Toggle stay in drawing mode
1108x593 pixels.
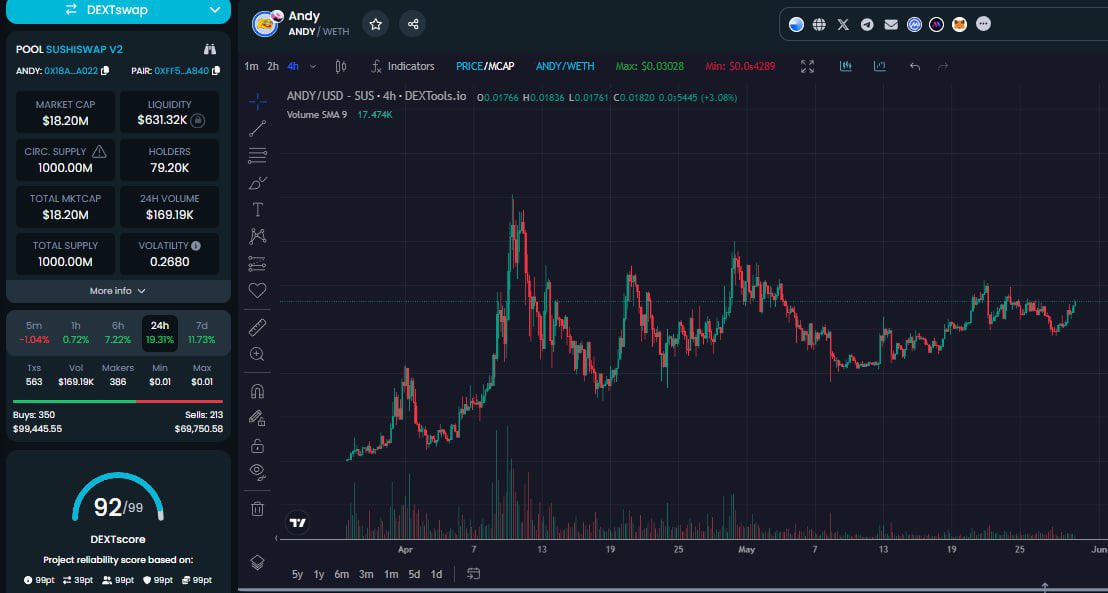click(258, 418)
